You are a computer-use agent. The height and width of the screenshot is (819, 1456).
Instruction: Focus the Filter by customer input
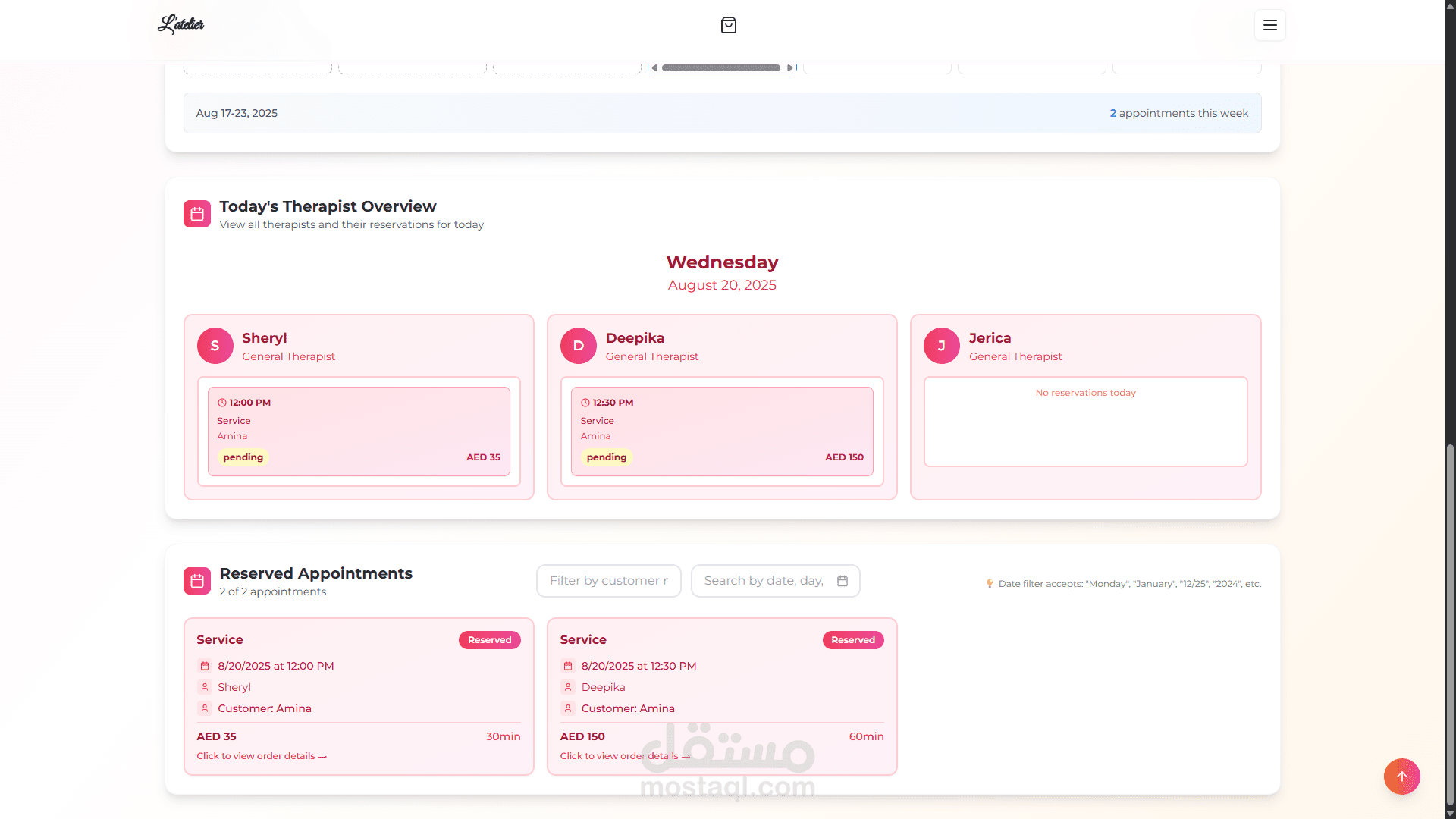tap(608, 581)
